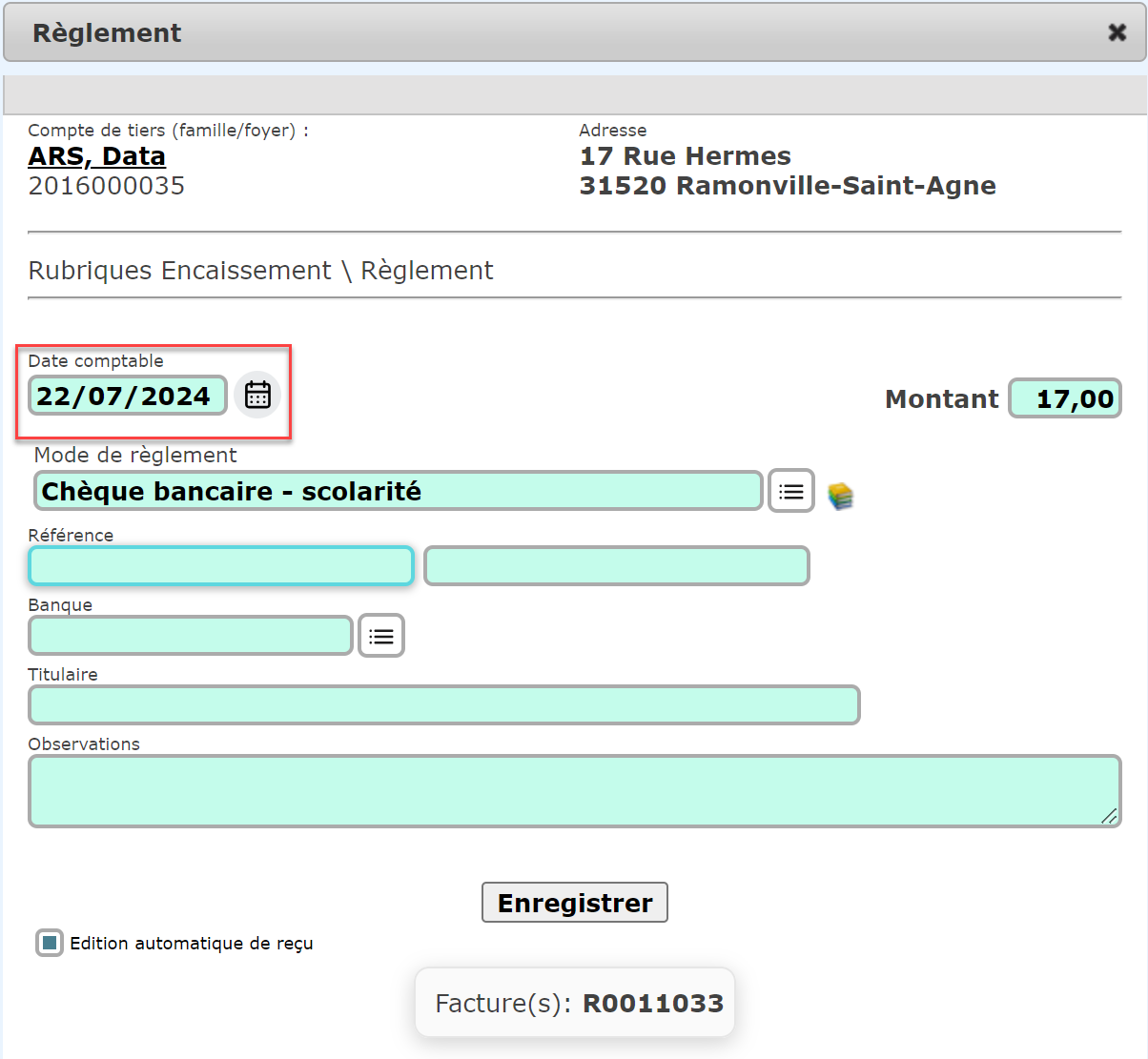Image resolution: width=1148 pixels, height=1059 pixels.
Task: Select the Chèque bancaire - scolarité field
Action: 399,491
